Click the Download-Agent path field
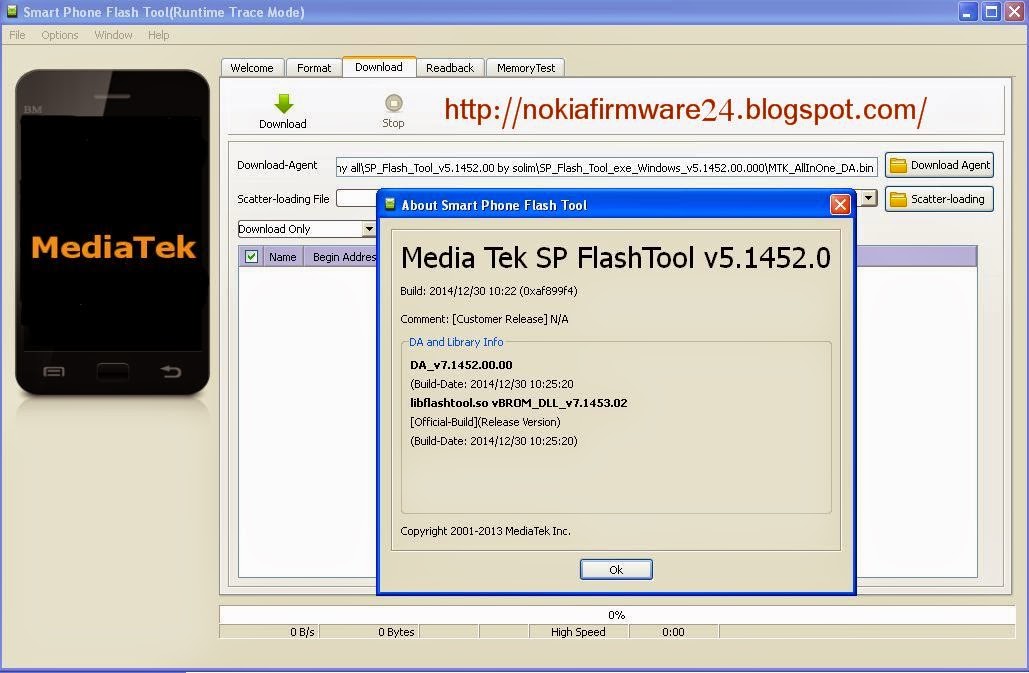The image size is (1029, 673). point(606,167)
